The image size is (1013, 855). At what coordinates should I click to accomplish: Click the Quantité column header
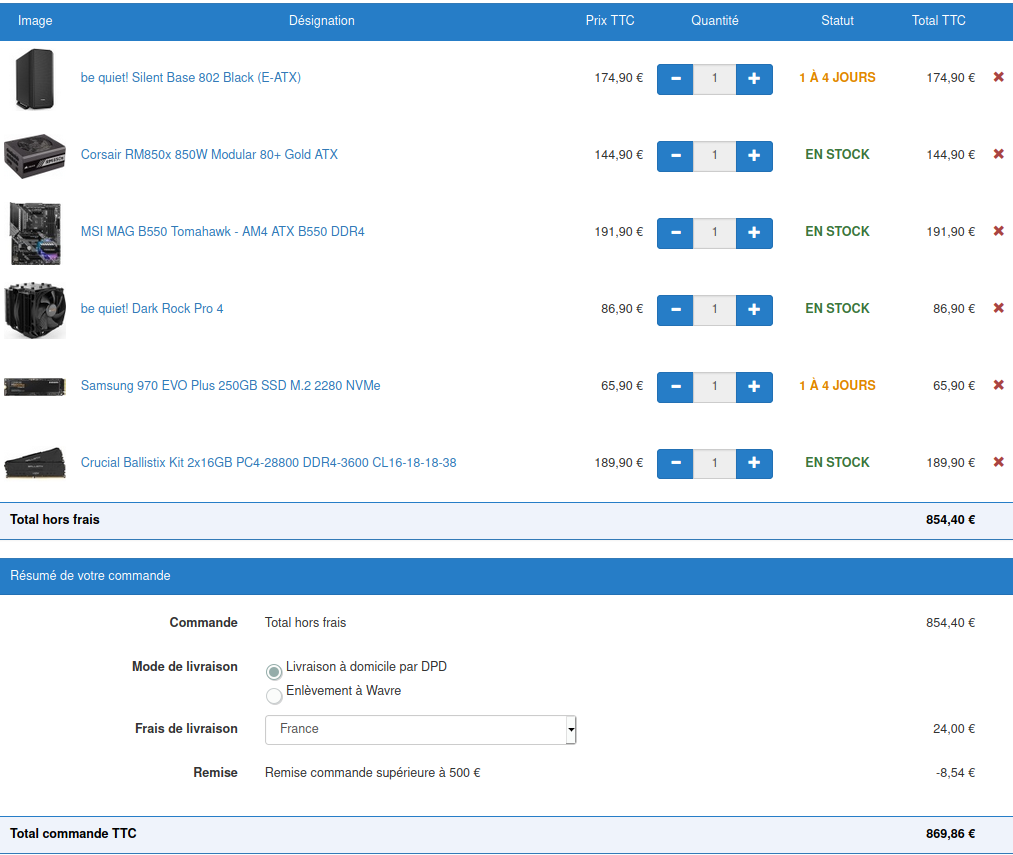[x=715, y=21]
